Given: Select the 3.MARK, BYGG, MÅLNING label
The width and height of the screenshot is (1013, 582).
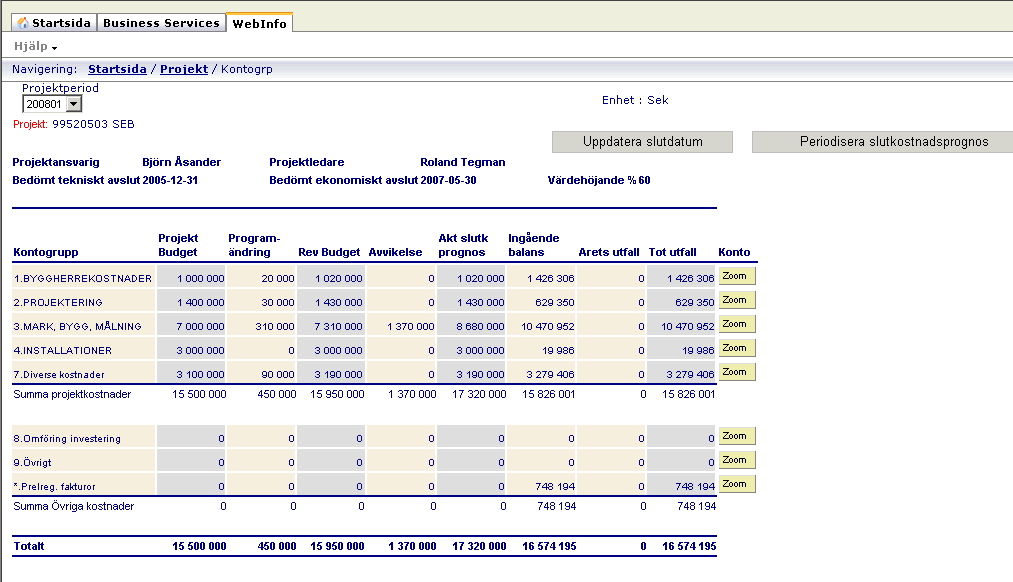Looking at the screenshot, I should tap(78, 326).
